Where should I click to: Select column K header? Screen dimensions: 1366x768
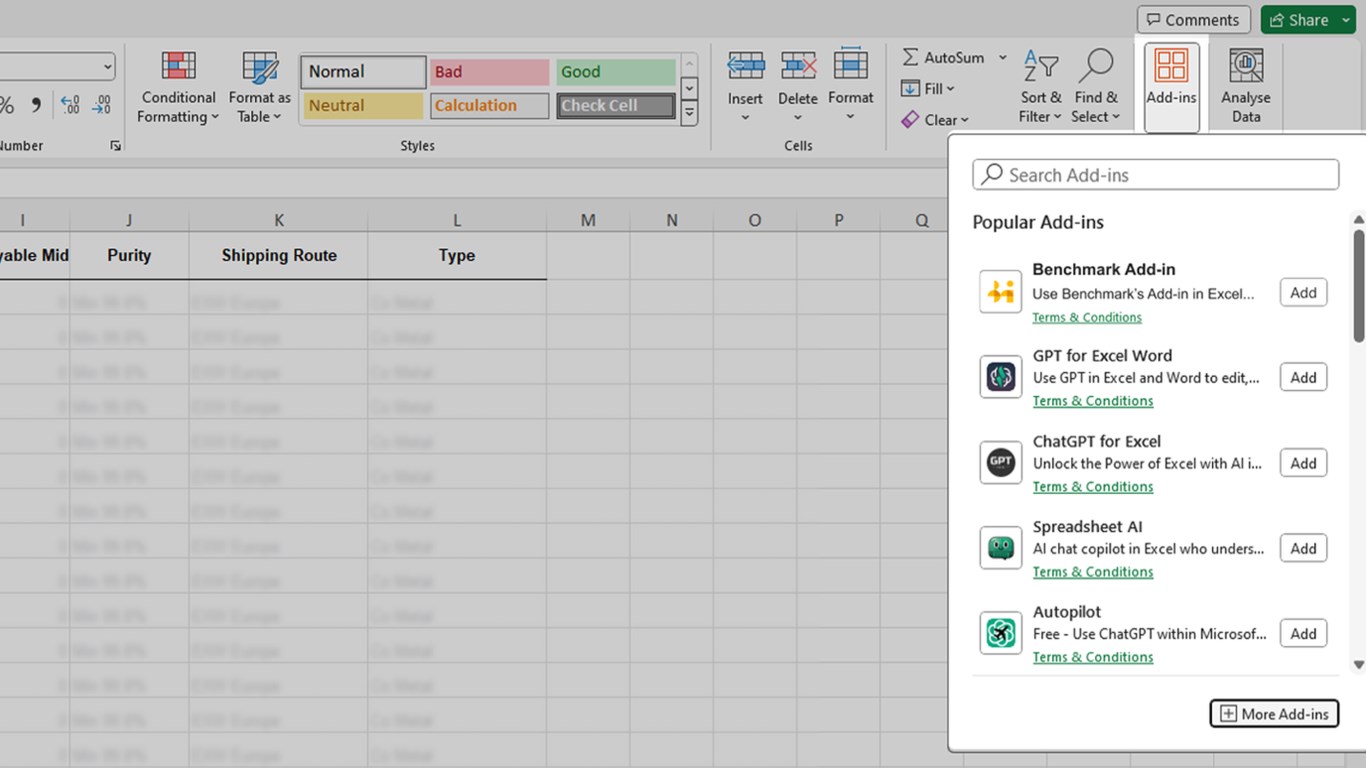279,220
